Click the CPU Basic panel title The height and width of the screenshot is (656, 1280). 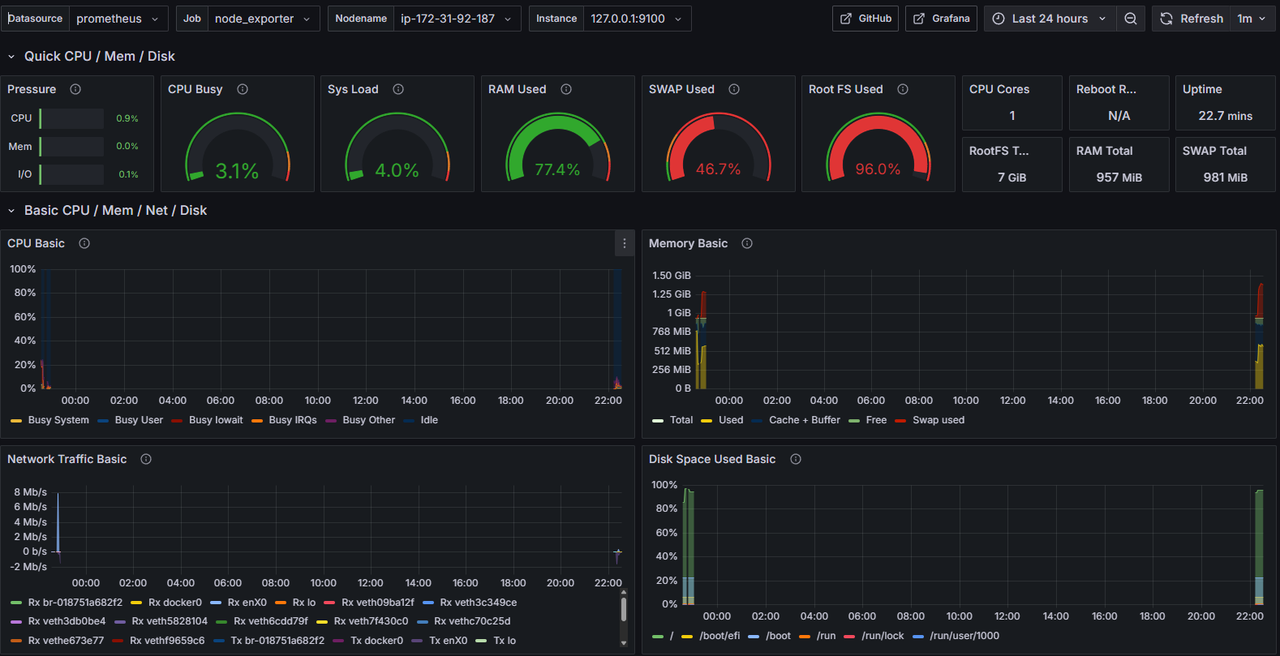tap(36, 243)
